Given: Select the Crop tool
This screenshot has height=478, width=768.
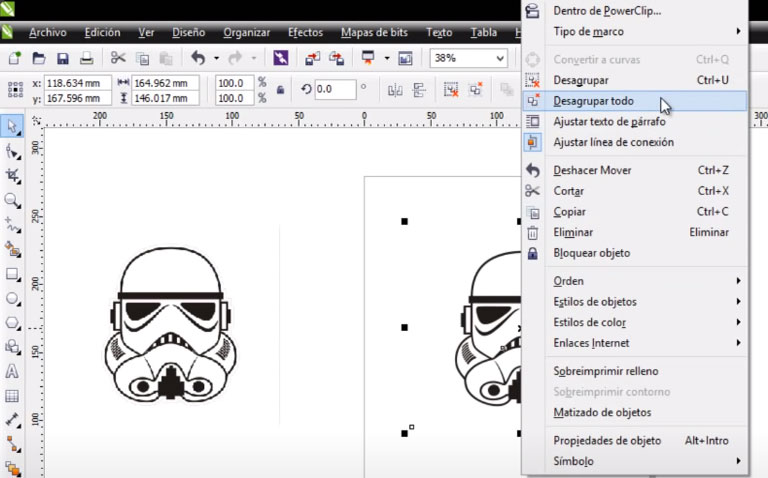Looking at the screenshot, I should (12, 176).
